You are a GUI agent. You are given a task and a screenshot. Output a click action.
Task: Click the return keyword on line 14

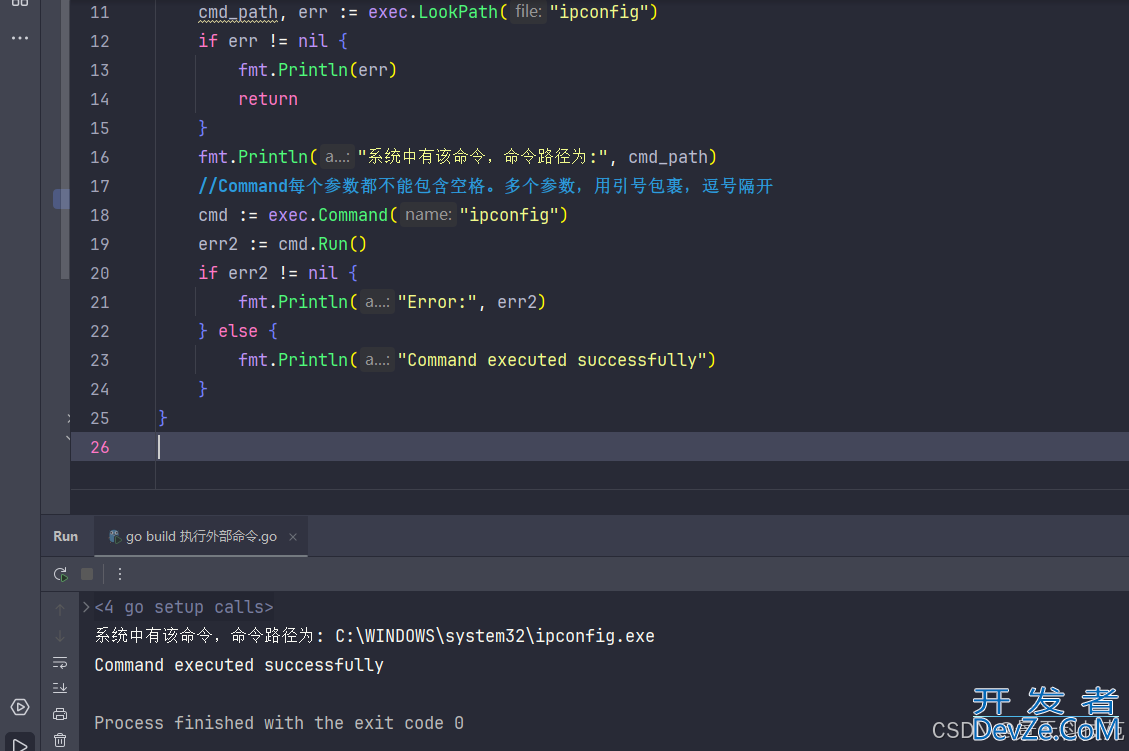pyautogui.click(x=268, y=99)
